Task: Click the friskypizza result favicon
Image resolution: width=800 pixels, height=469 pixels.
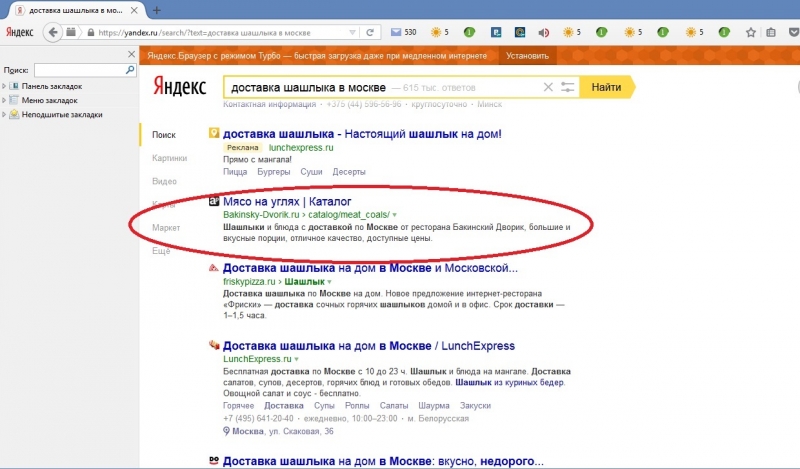Action: [x=214, y=268]
